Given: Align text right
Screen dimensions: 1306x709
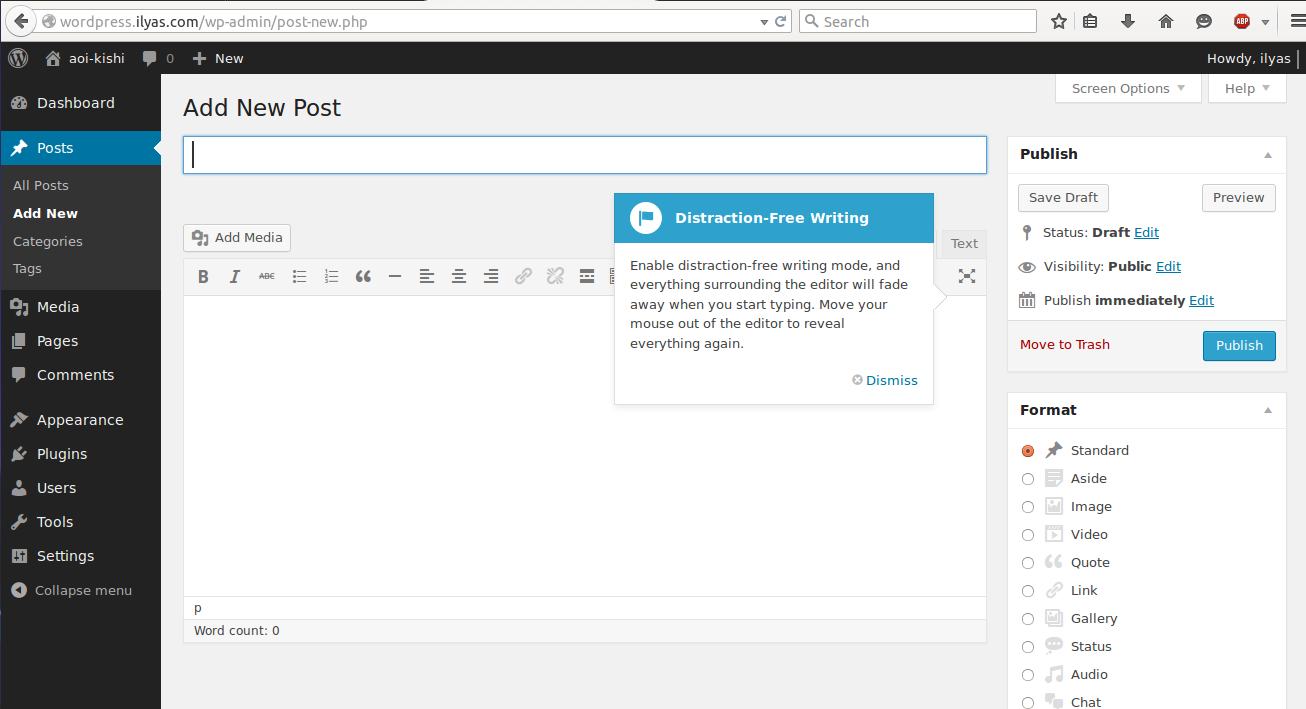Looking at the screenshot, I should (x=491, y=277).
